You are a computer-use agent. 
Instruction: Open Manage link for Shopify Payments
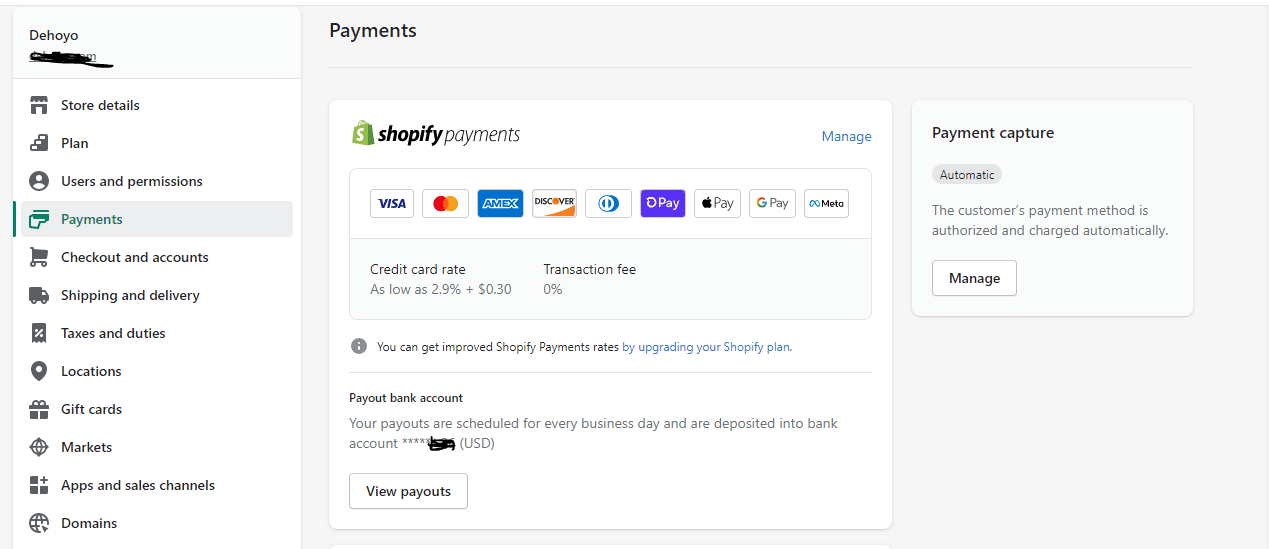click(847, 136)
